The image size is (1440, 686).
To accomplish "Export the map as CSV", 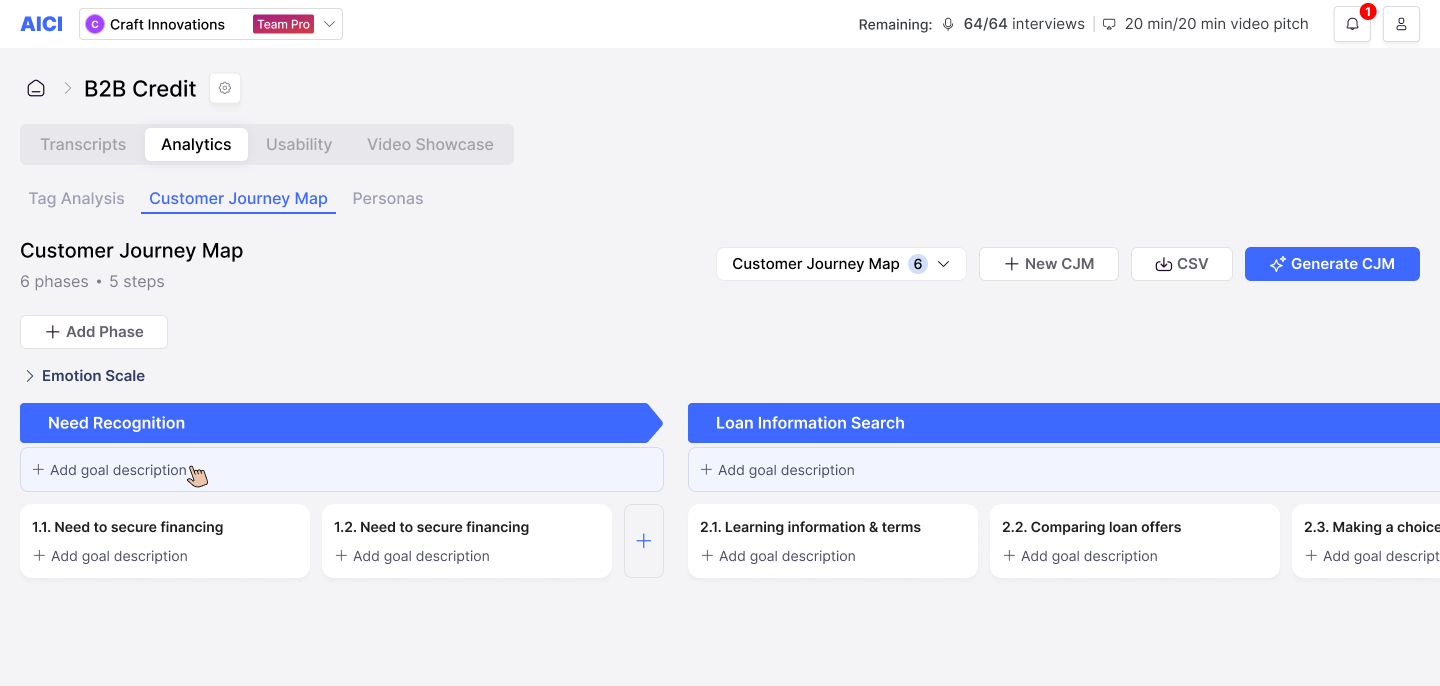I will pos(1181,264).
